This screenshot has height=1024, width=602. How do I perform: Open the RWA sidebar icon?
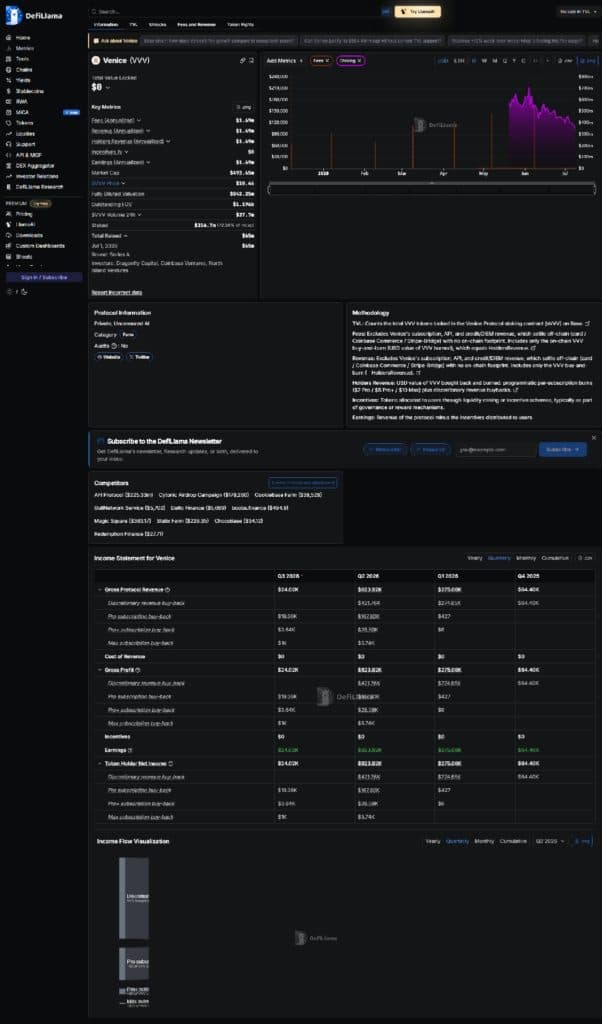click(8, 101)
